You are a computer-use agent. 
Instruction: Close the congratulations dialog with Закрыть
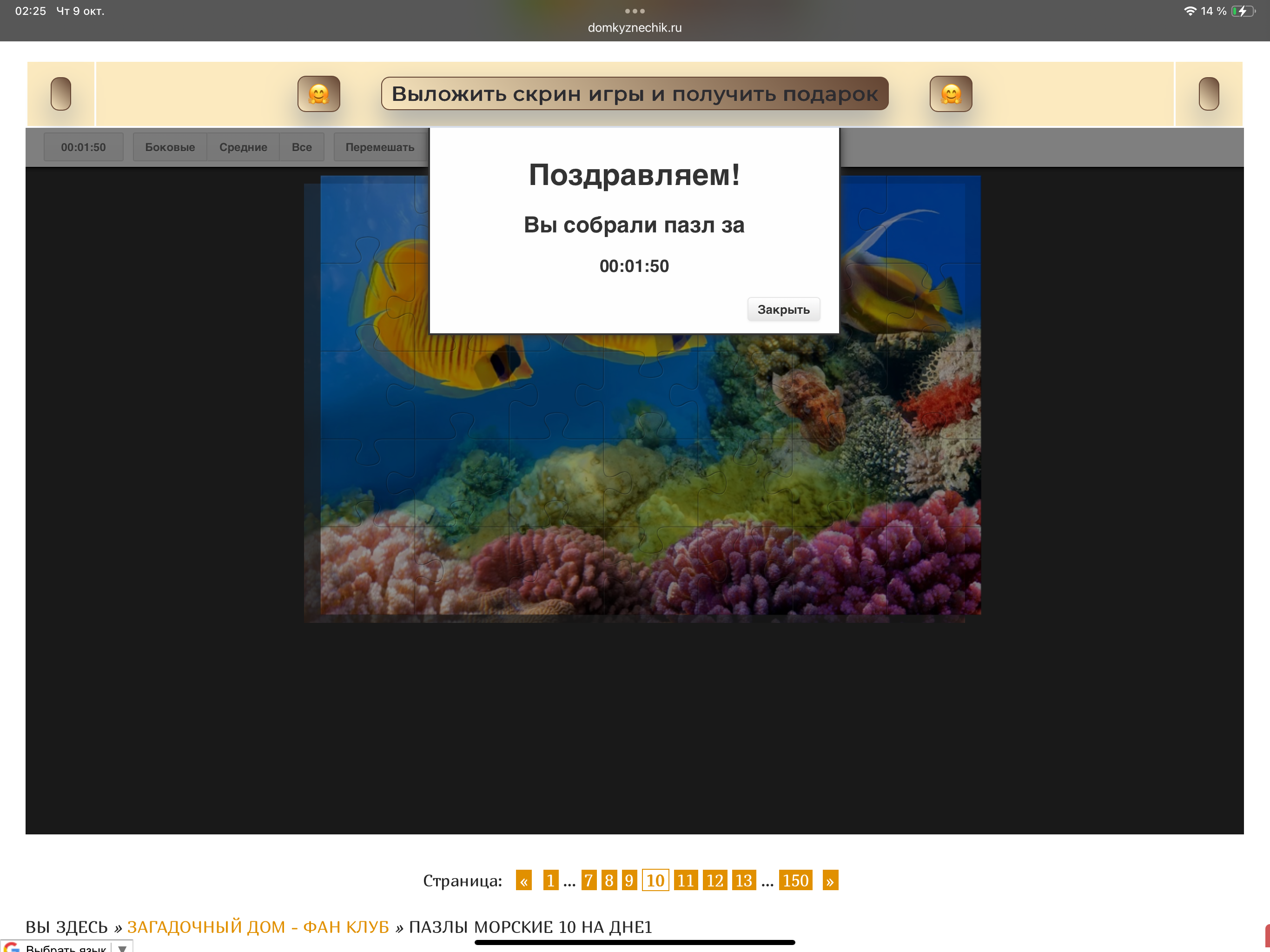pos(783,310)
